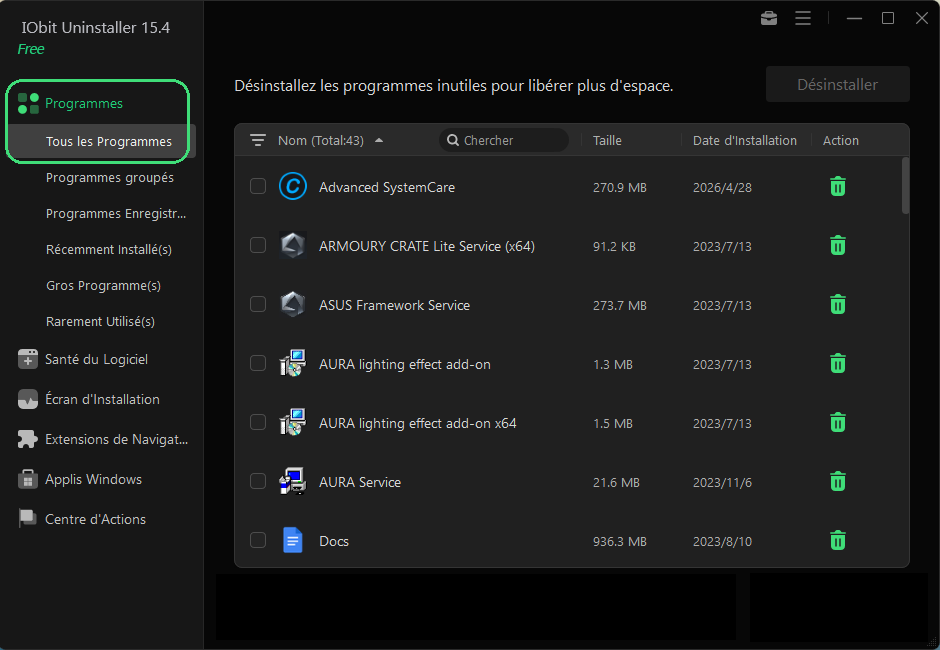Viewport: 940px width, 650px height.
Task: Click trash icon for Advanced SystemCare
Action: point(837,186)
